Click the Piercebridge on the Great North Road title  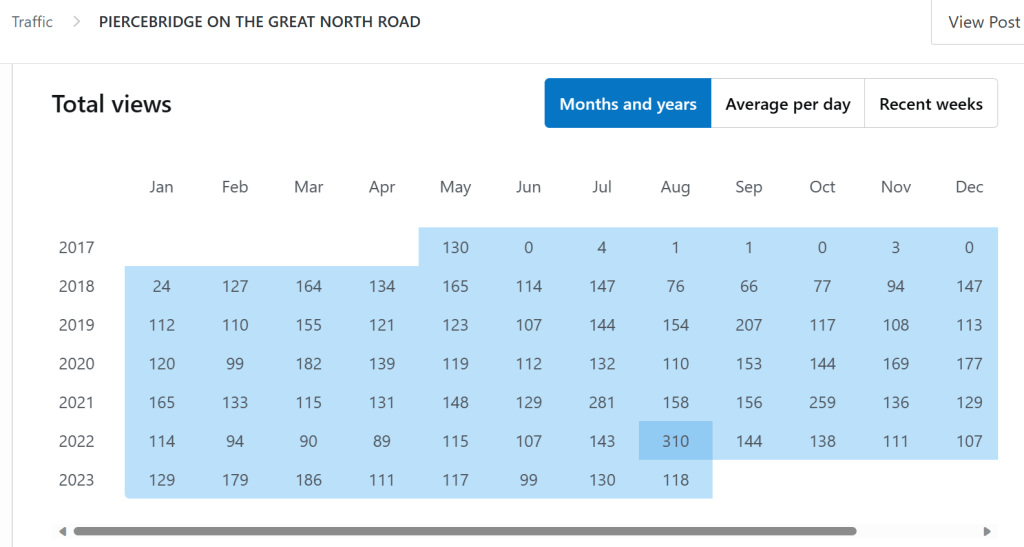click(259, 22)
